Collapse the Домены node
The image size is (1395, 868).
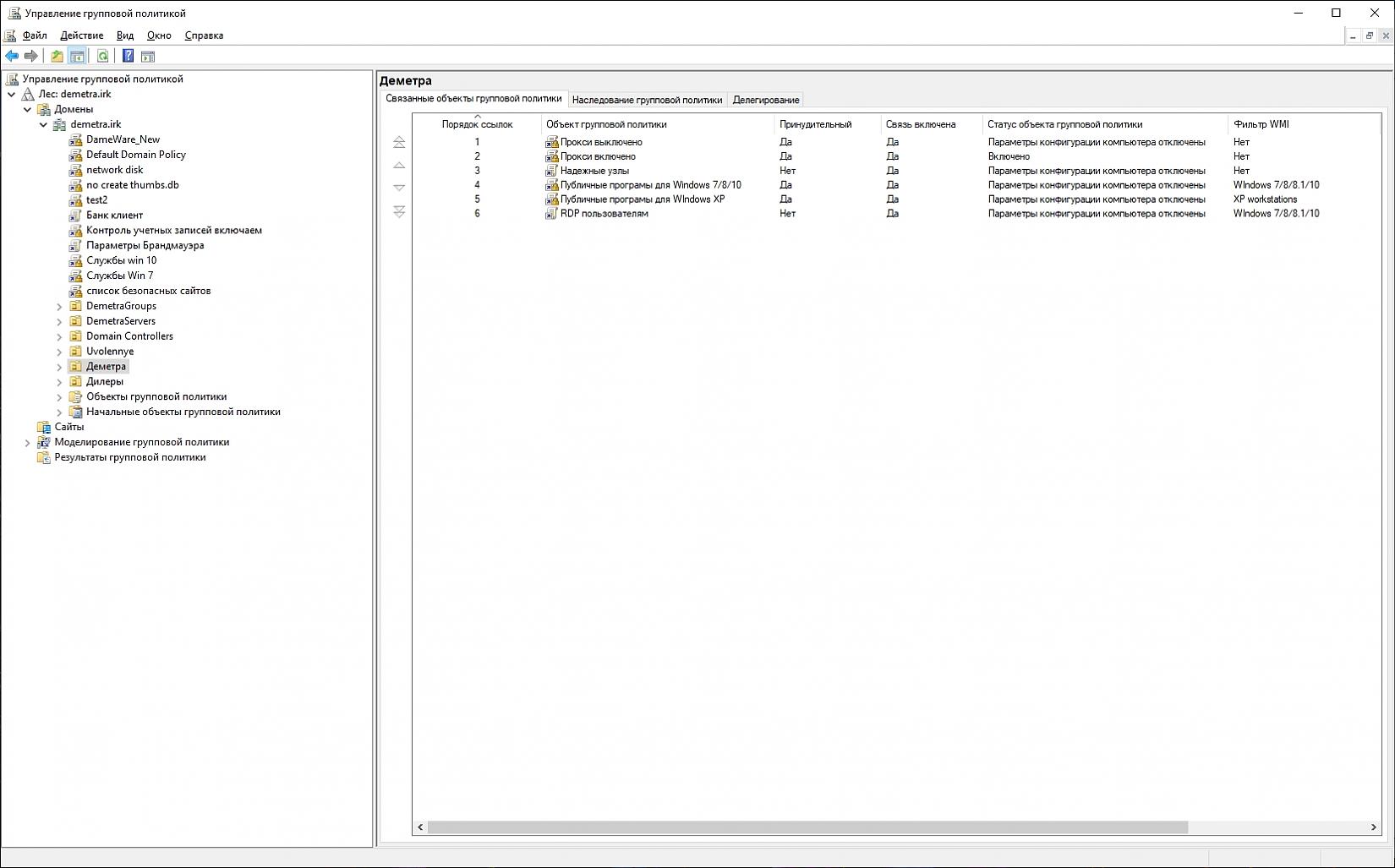[x=28, y=110]
